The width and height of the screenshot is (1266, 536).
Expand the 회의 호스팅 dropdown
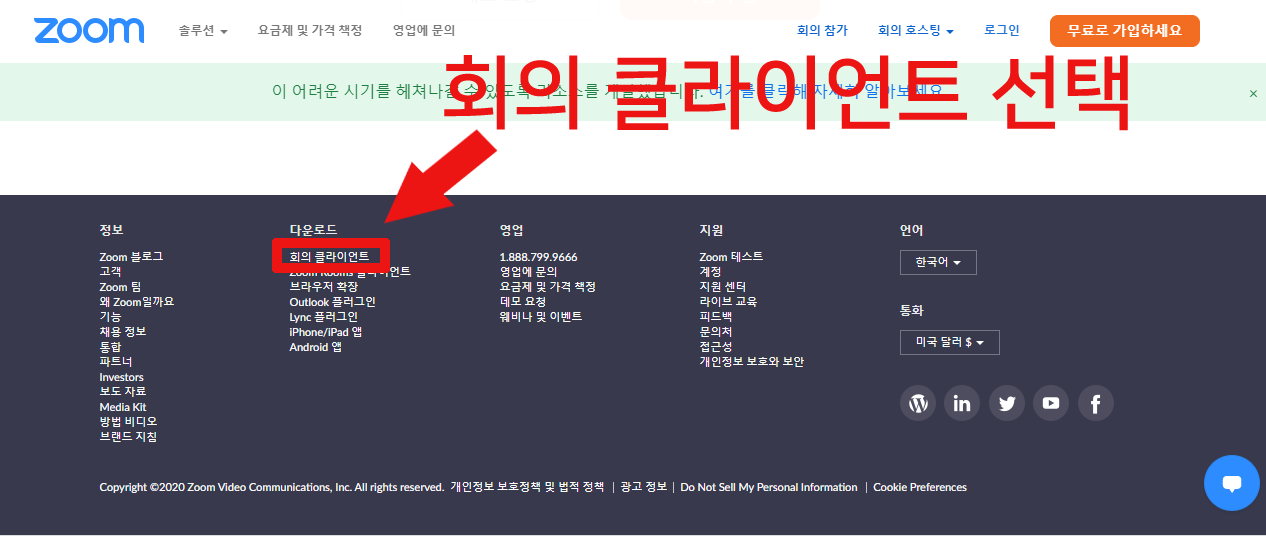click(x=915, y=31)
